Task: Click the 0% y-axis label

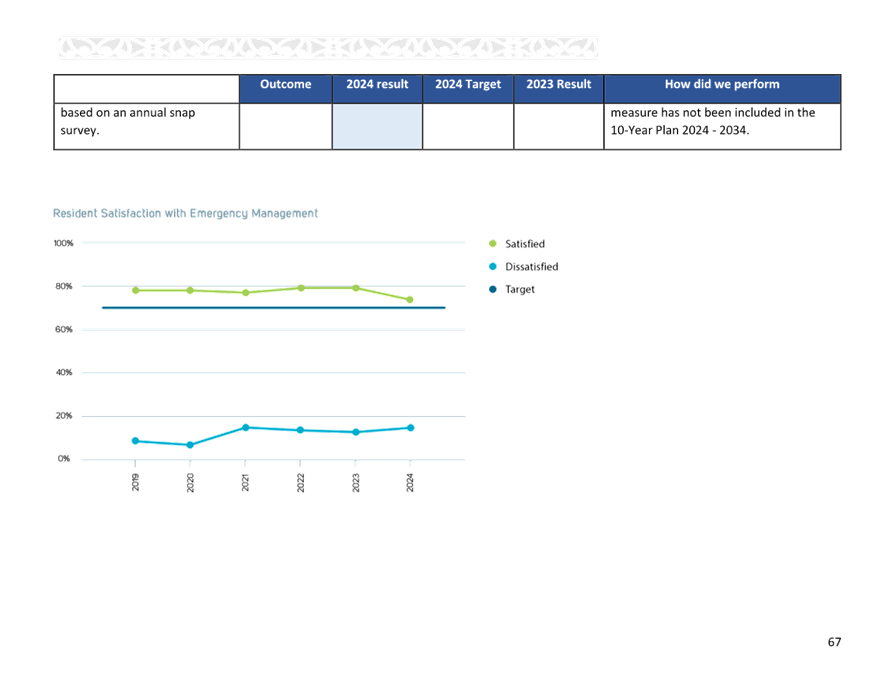Action: [64, 458]
